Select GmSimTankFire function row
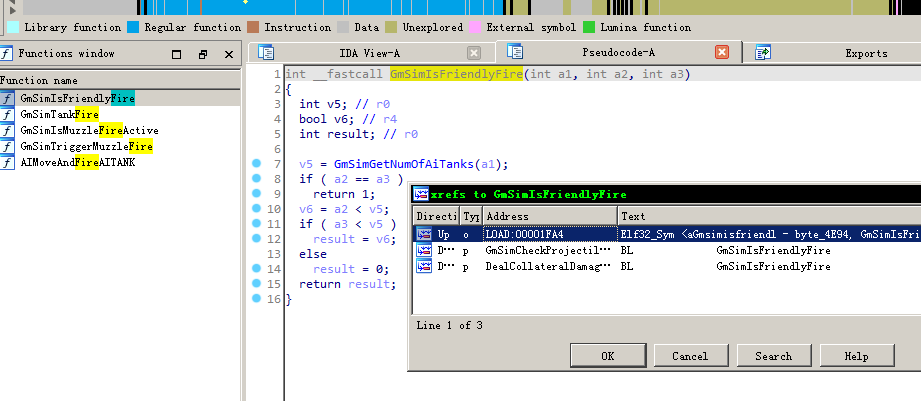 tap(120, 114)
